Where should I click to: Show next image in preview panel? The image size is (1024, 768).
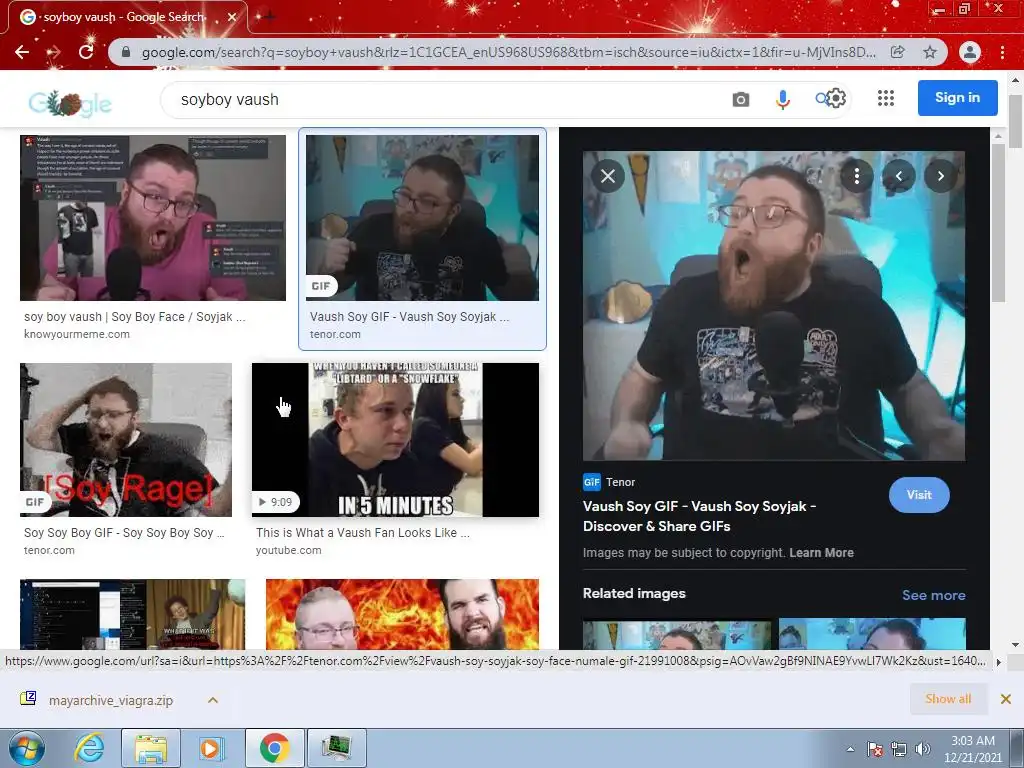(940, 176)
